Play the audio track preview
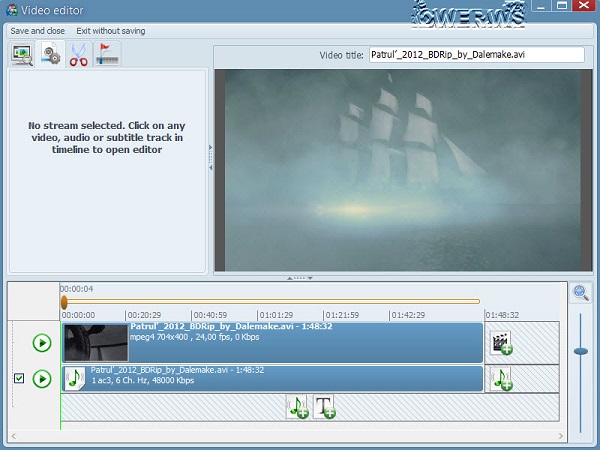The height and width of the screenshot is (450, 600). point(41,379)
